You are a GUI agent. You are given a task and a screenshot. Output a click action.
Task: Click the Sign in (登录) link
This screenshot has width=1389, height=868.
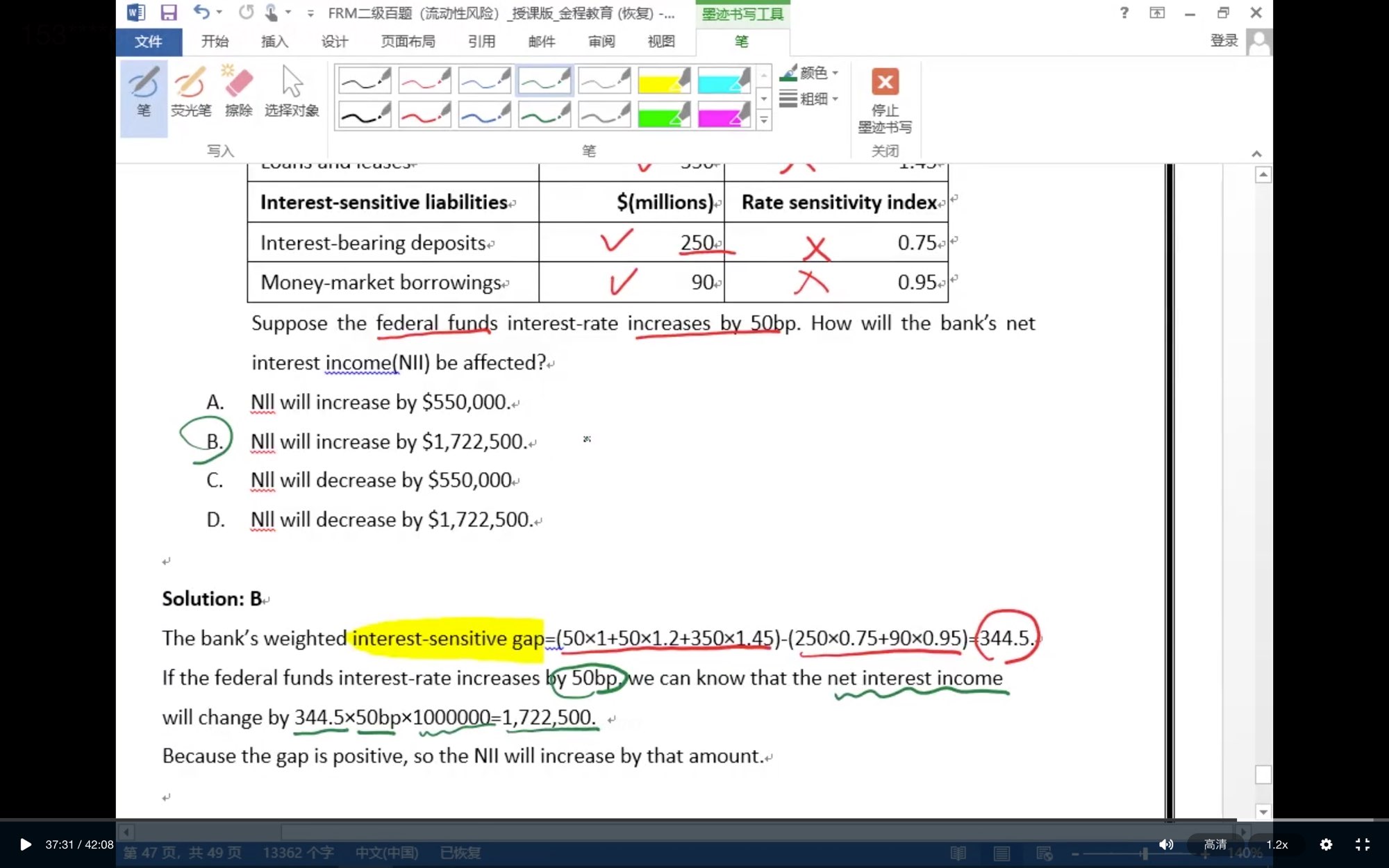pyautogui.click(x=1224, y=40)
